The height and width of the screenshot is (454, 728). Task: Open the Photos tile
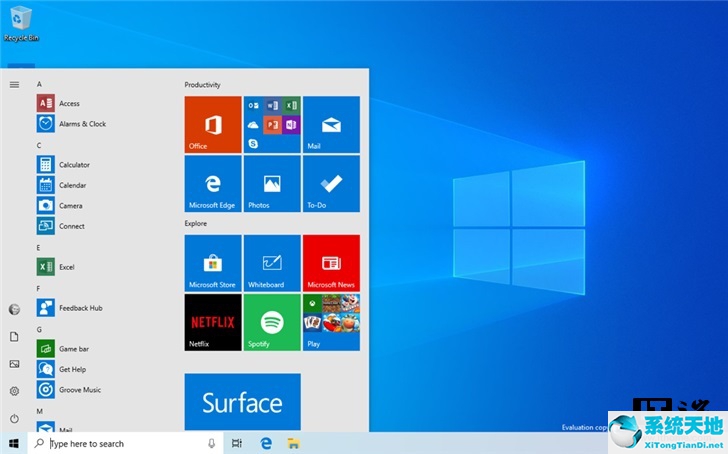(x=272, y=183)
